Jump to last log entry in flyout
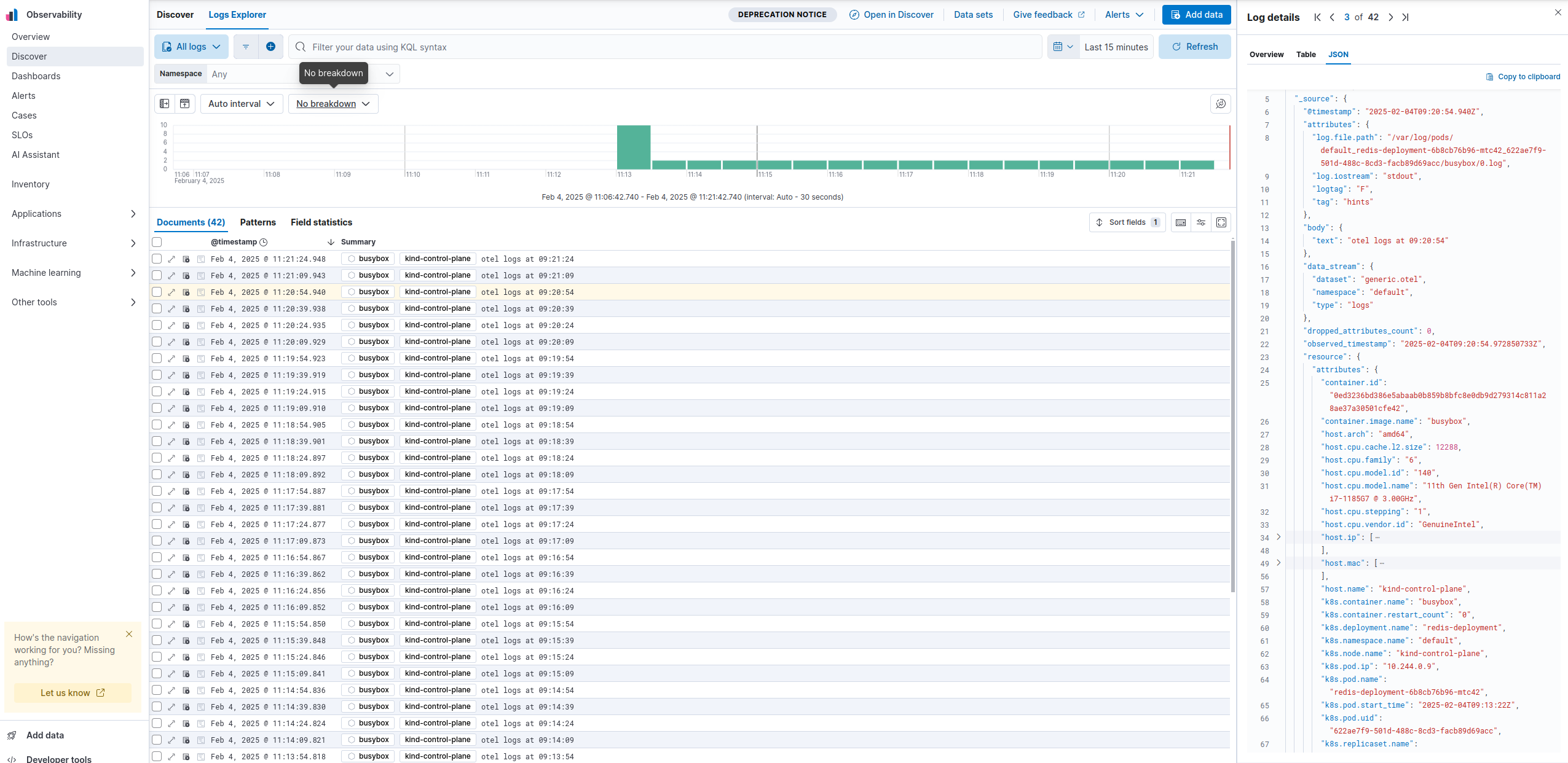The width and height of the screenshot is (1568, 763). click(x=1405, y=17)
